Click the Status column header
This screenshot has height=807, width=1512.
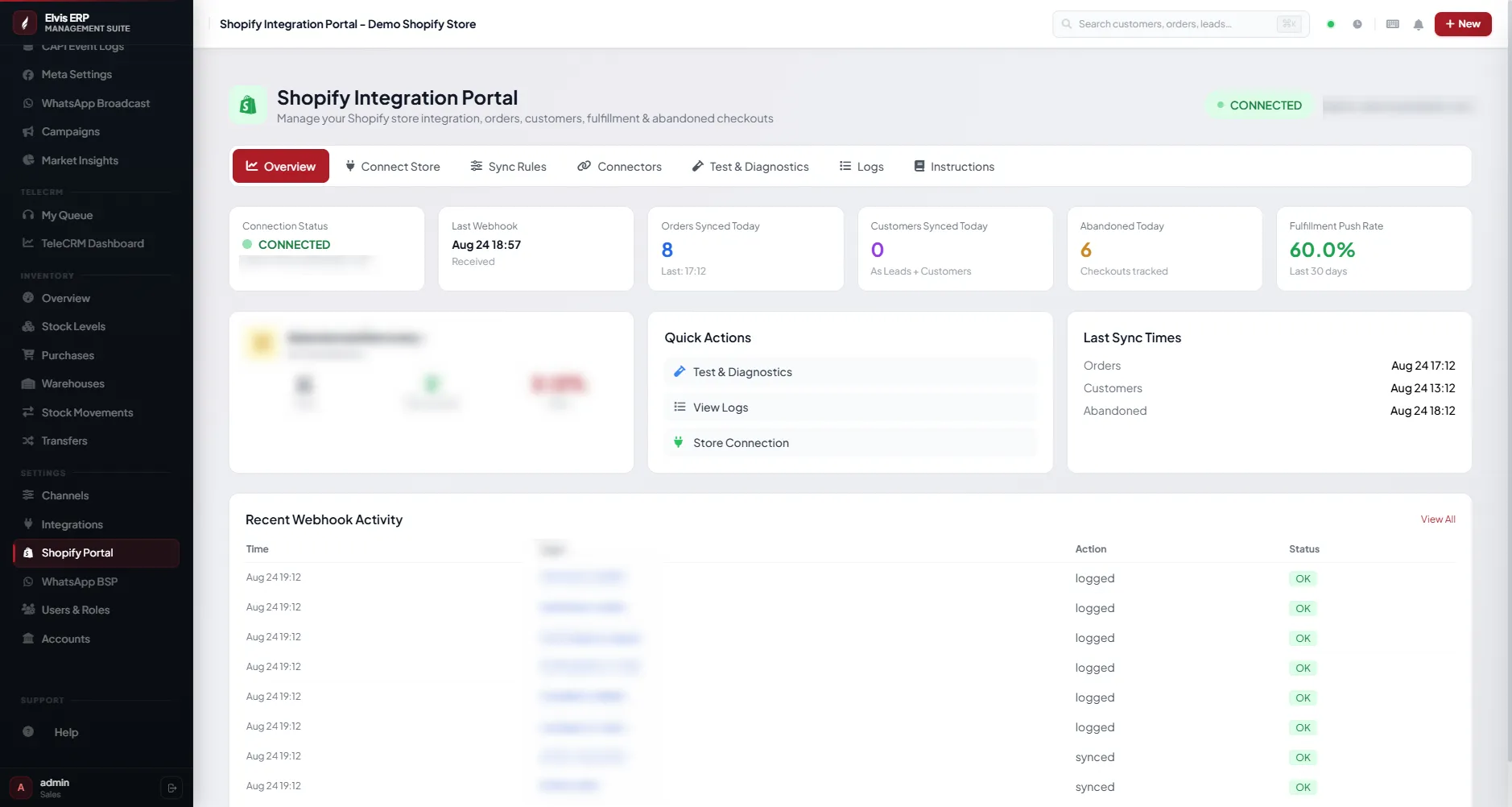pyautogui.click(x=1304, y=549)
